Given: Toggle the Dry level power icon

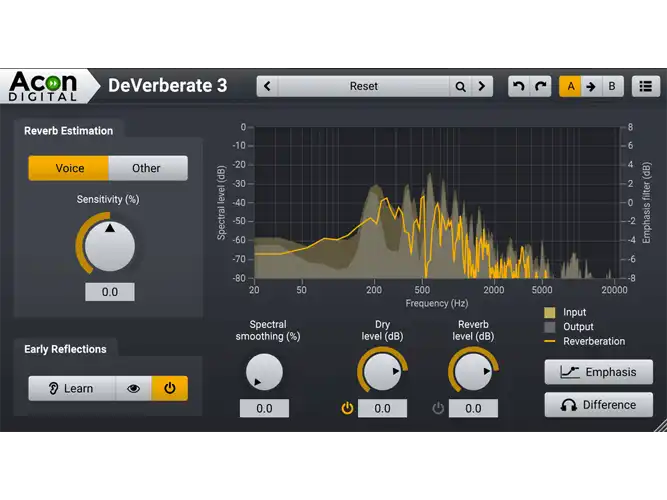Looking at the screenshot, I should click(347, 409).
